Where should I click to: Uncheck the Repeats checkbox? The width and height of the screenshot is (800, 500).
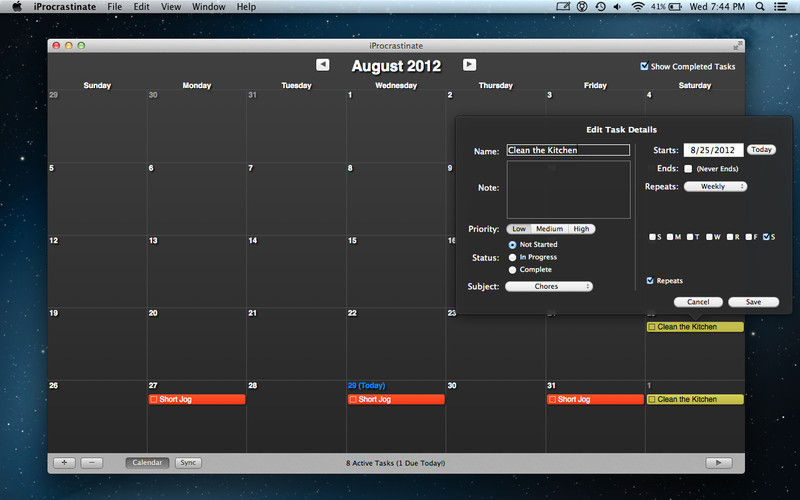[649, 281]
